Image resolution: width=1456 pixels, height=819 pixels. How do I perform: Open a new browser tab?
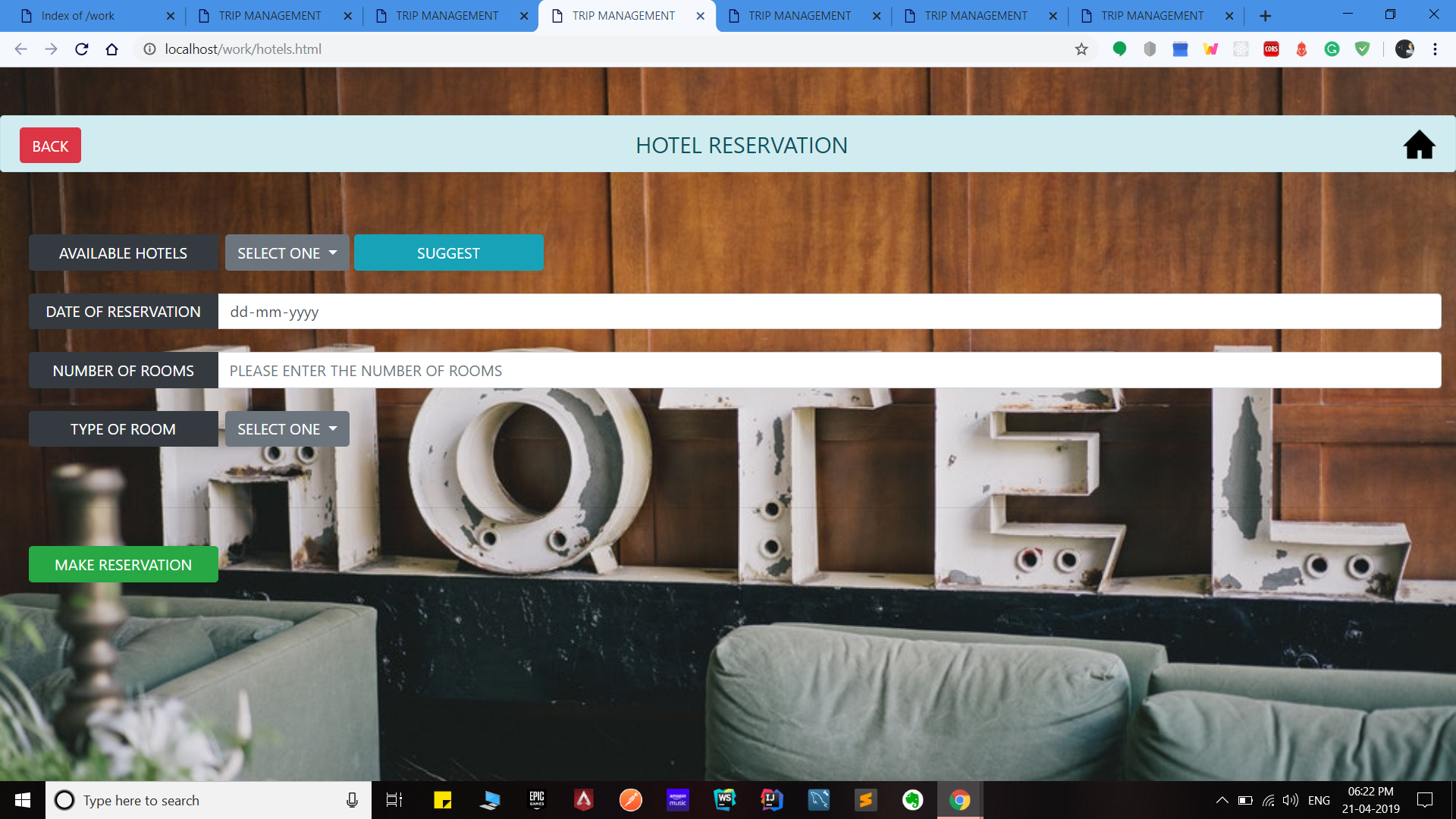1265,16
